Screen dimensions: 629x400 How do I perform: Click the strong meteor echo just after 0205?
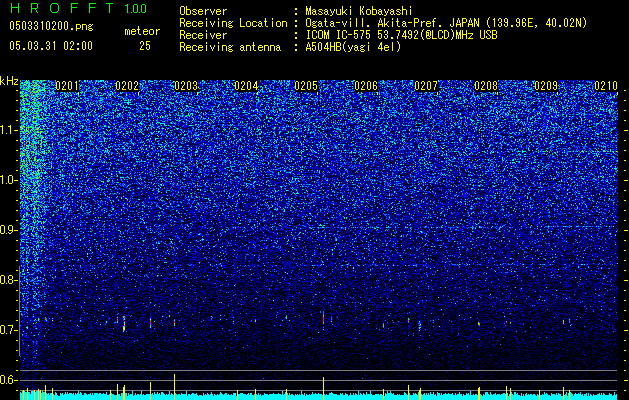(x=323, y=319)
